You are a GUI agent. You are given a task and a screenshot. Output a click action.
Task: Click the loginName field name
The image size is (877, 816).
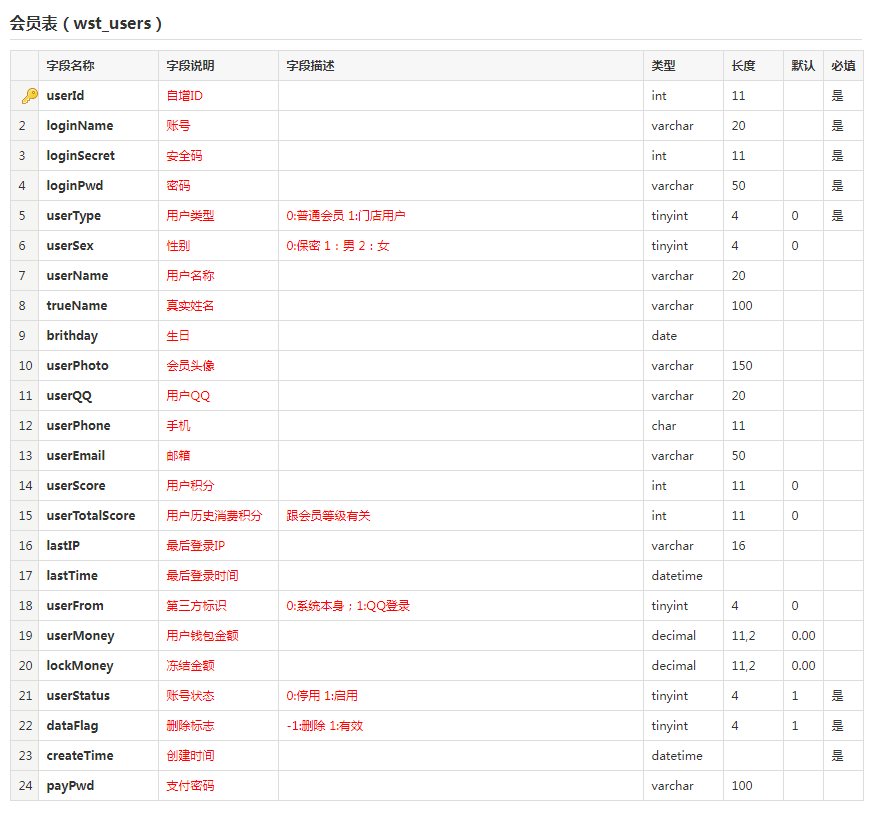tap(80, 126)
